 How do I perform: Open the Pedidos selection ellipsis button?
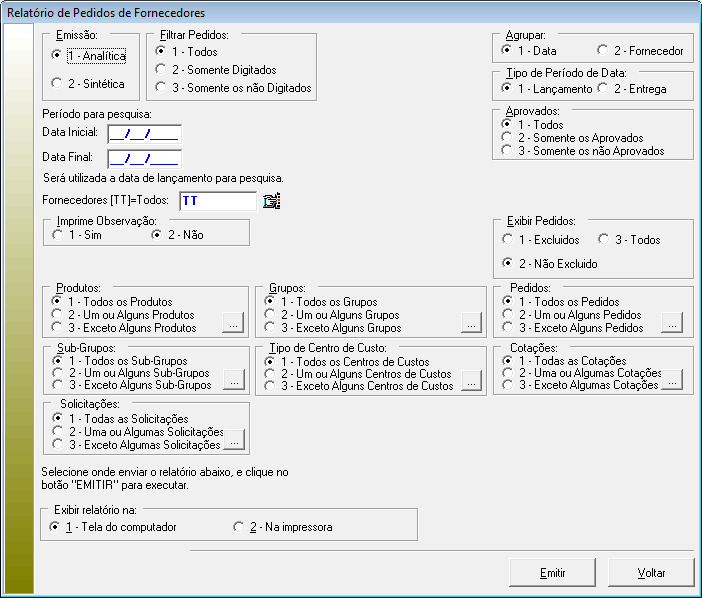[671, 323]
